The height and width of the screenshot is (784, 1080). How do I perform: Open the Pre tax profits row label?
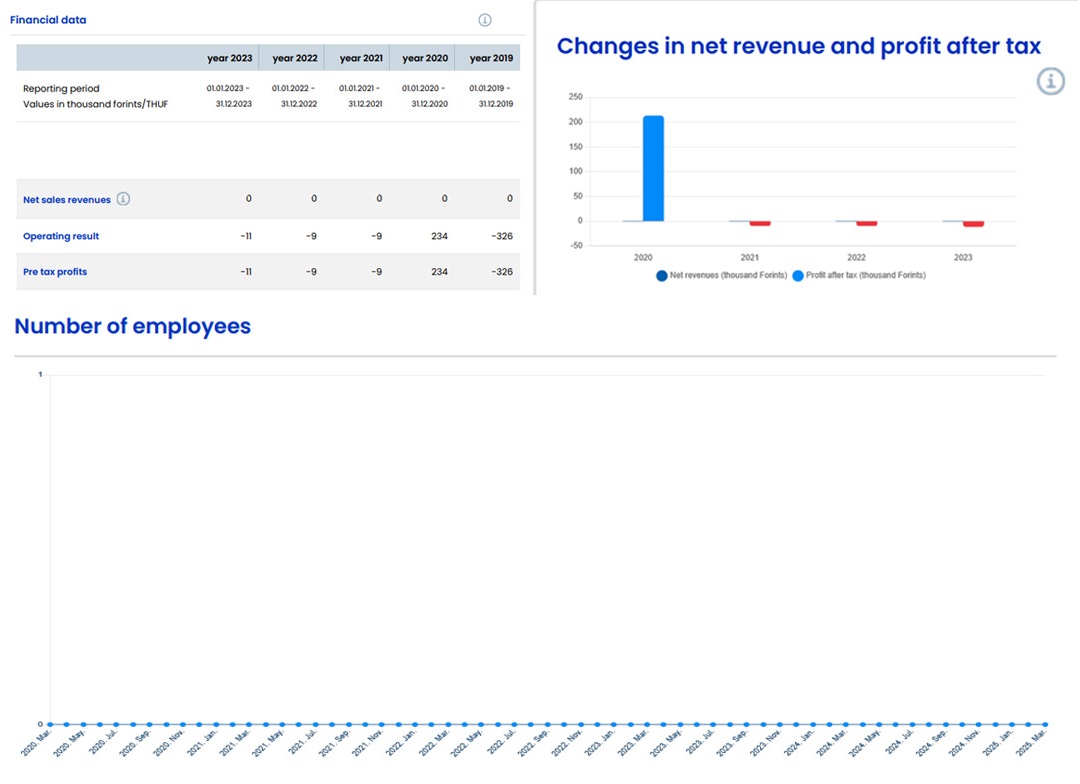pos(55,272)
